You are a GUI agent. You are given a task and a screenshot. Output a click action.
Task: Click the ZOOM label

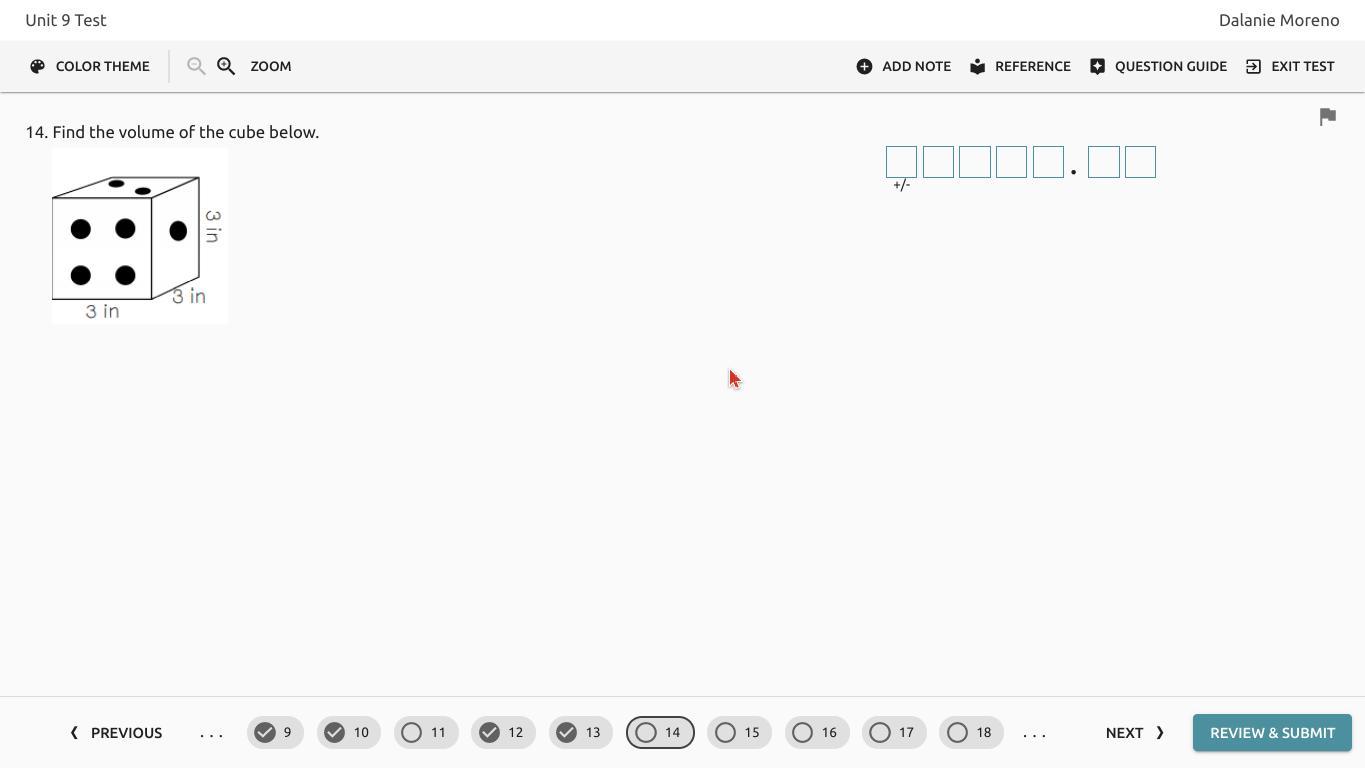coord(271,66)
